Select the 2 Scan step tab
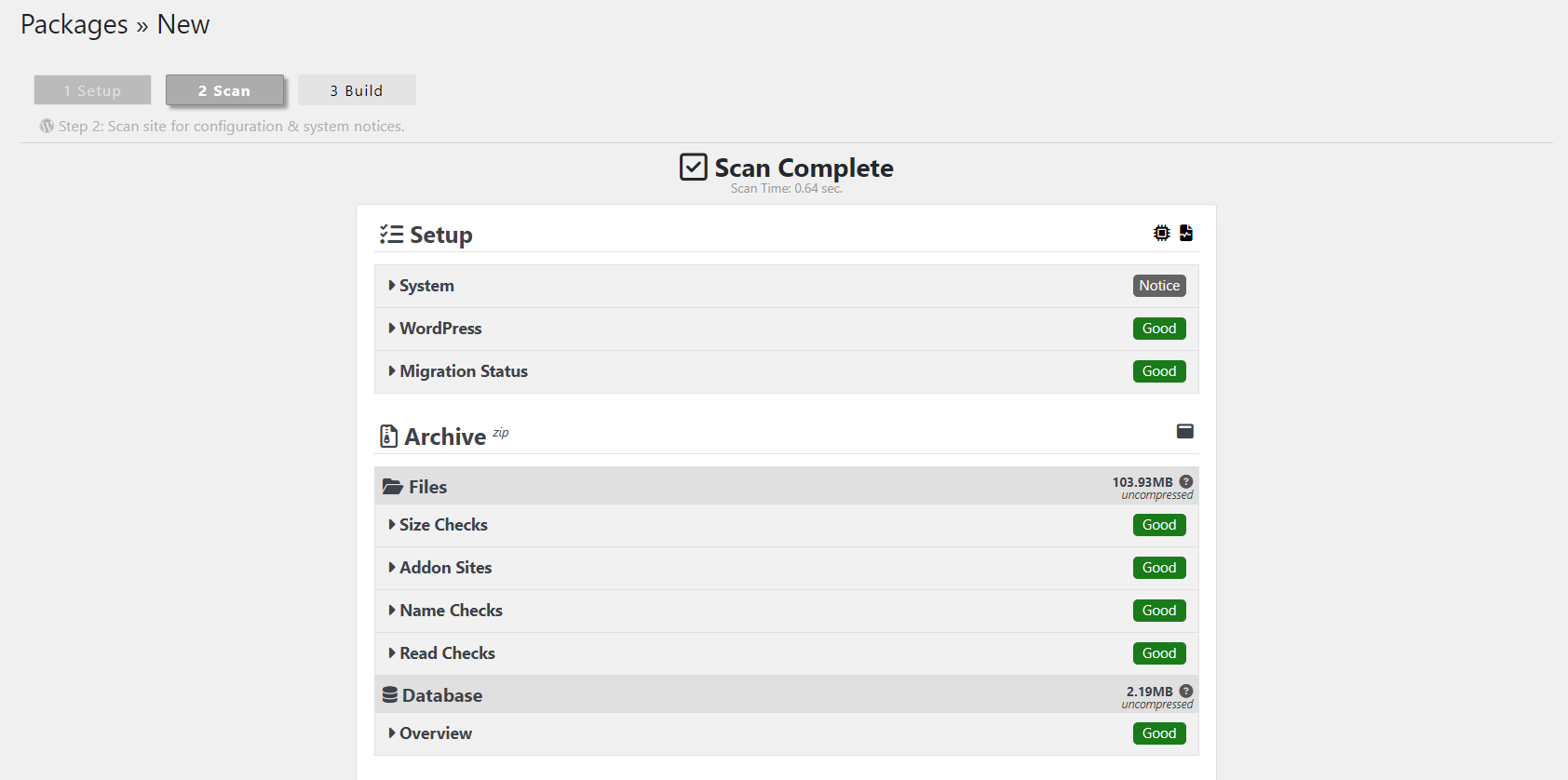 224,90
